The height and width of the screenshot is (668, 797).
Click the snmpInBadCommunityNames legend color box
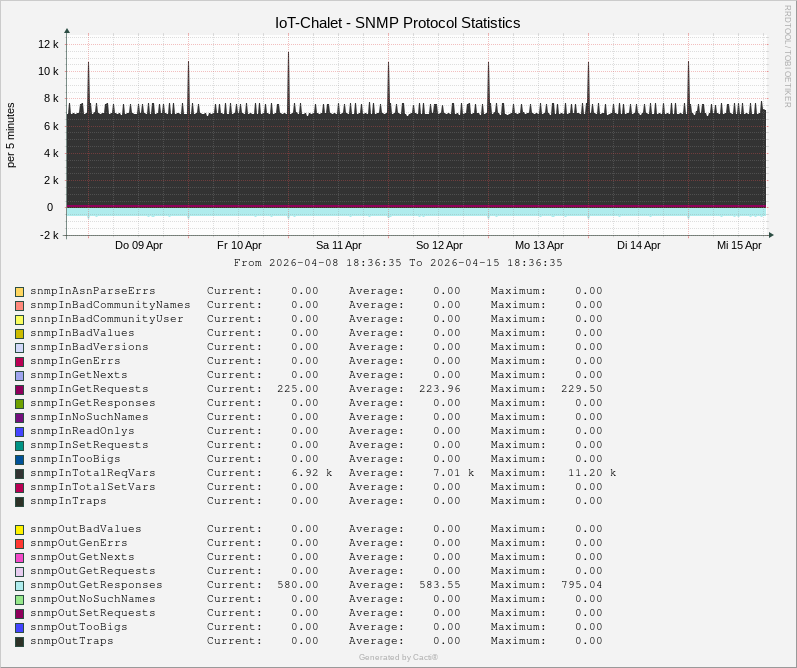(19, 305)
